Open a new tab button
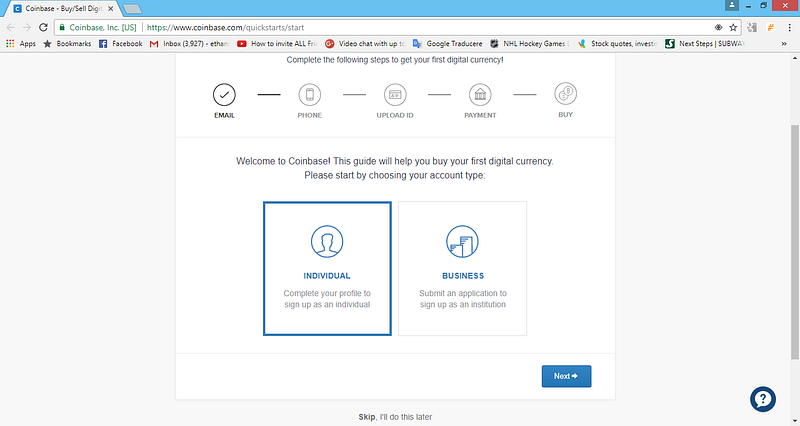Image resolution: width=800 pixels, height=426 pixels. point(132,9)
